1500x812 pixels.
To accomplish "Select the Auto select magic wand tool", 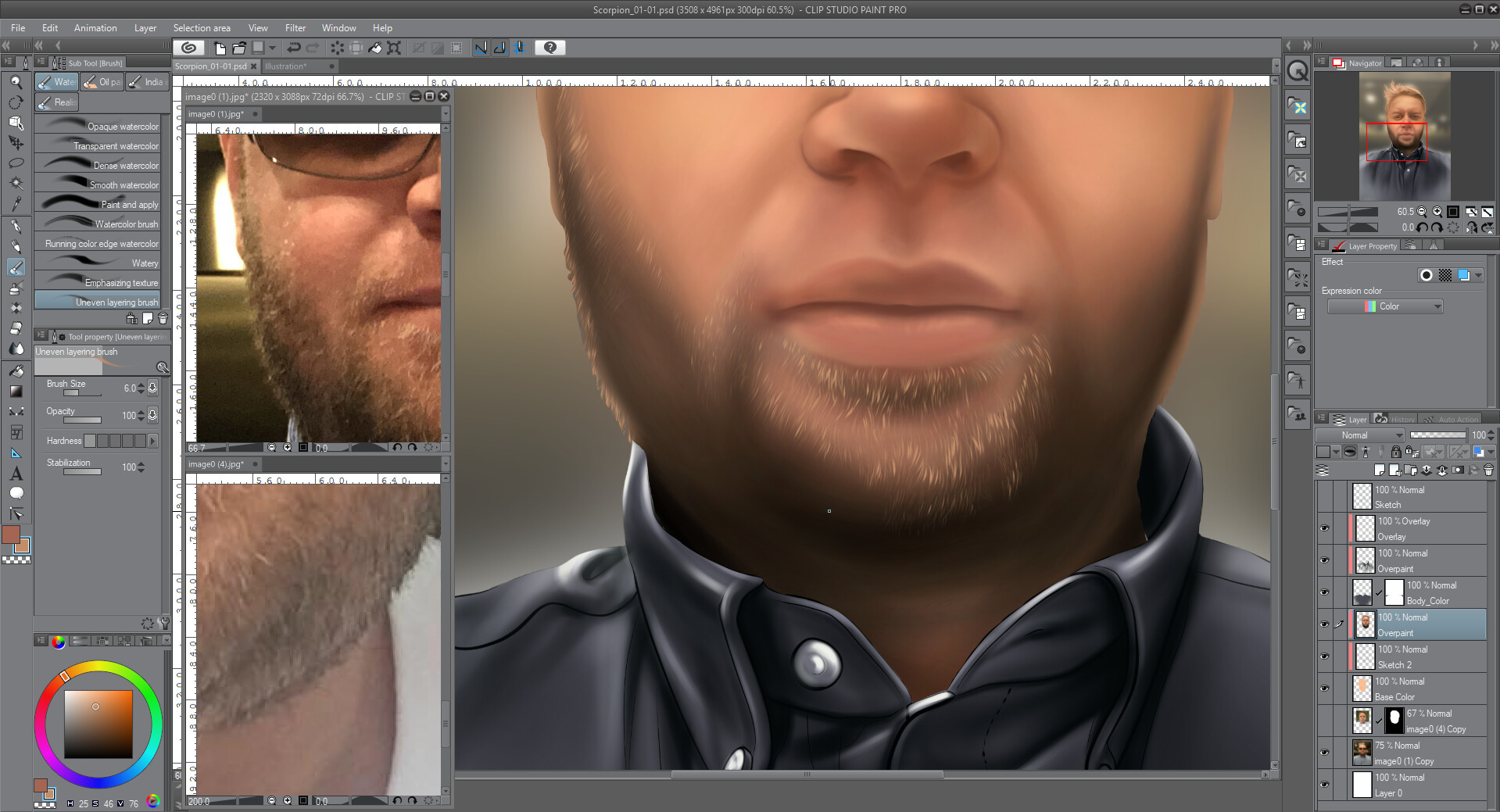I will coord(16,184).
